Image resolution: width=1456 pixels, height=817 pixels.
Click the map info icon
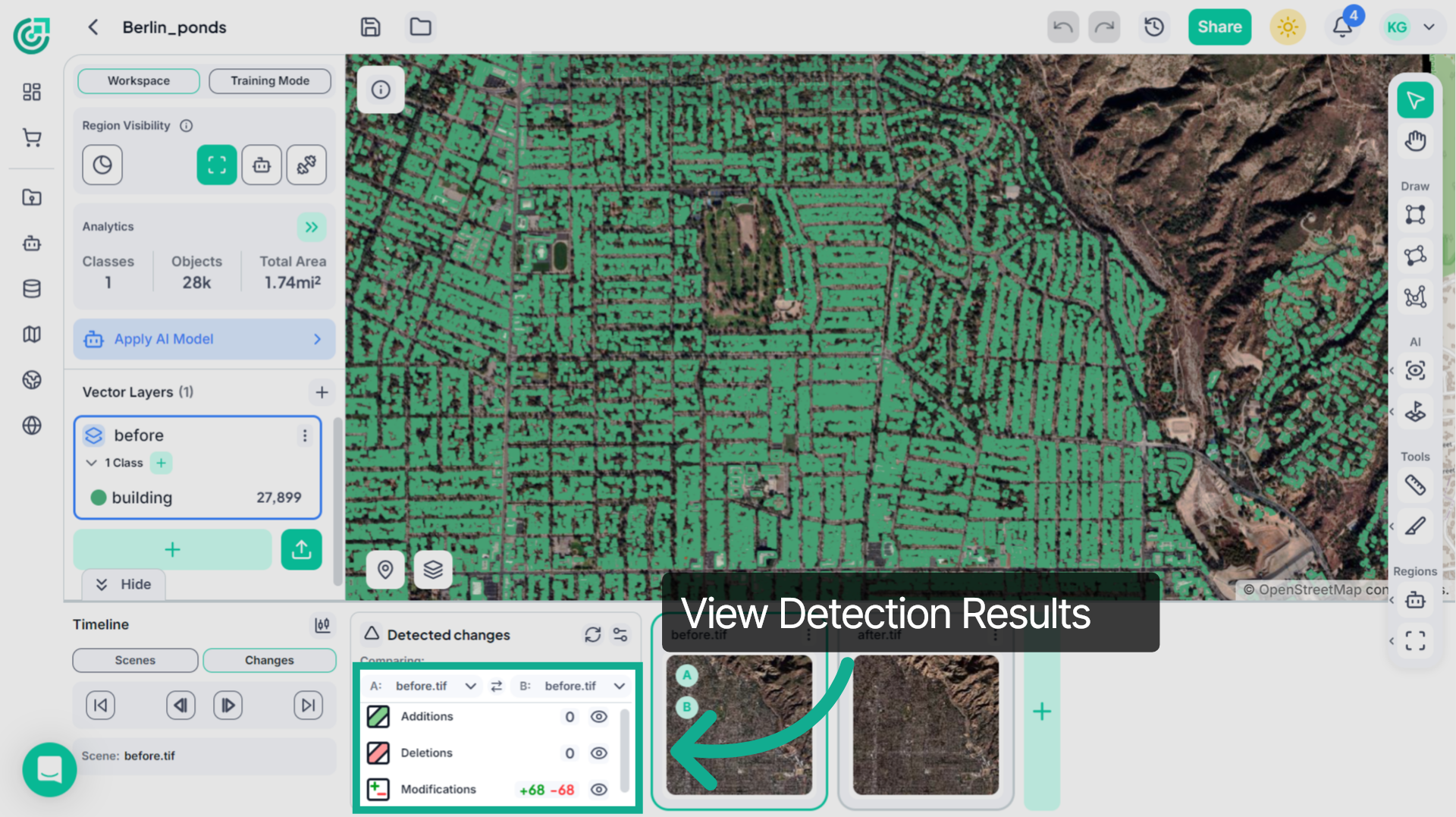(381, 90)
